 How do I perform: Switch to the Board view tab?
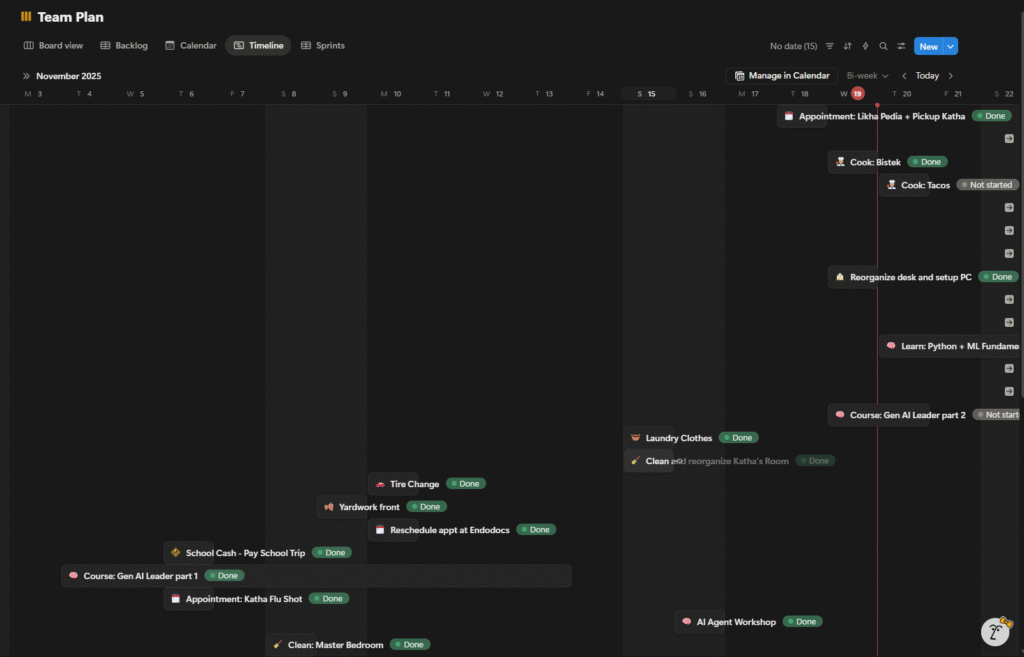tap(53, 45)
